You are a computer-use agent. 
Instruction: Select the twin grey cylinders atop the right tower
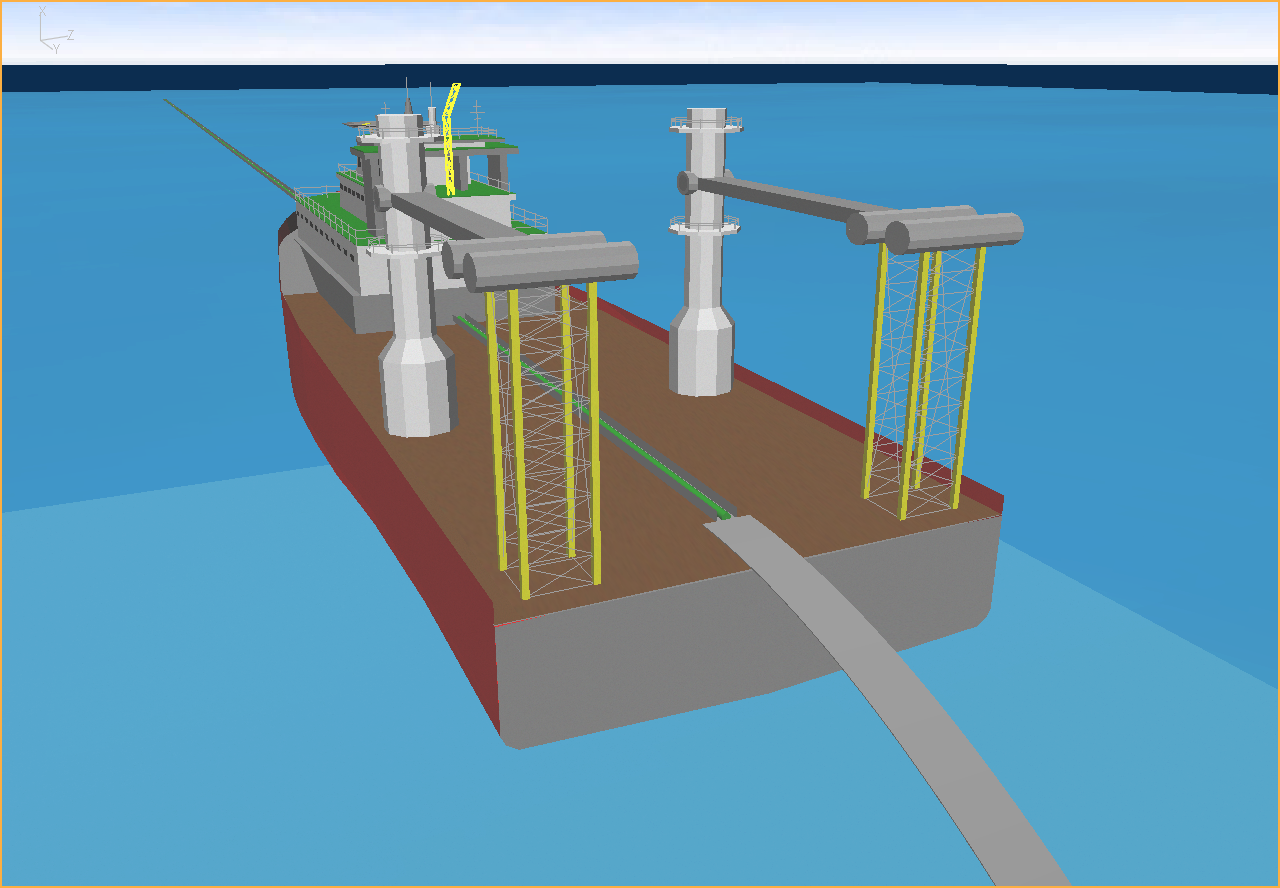click(936, 229)
